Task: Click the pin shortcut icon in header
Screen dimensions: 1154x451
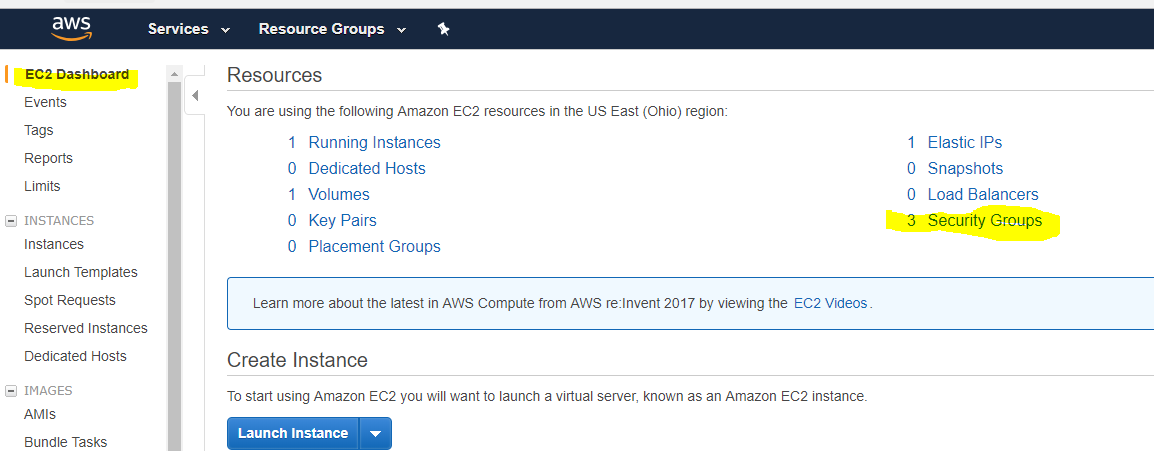Action: pyautogui.click(x=443, y=29)
